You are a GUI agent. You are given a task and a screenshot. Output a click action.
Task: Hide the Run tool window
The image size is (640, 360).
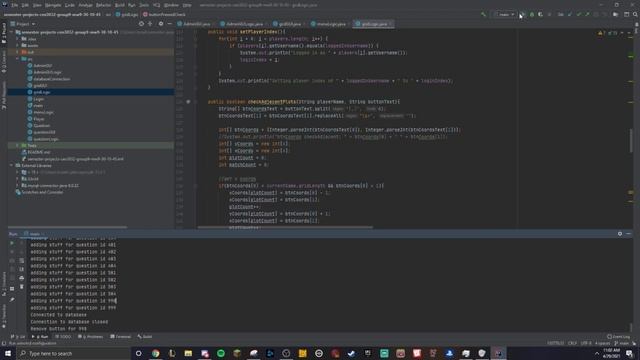(x=629, y=233)
